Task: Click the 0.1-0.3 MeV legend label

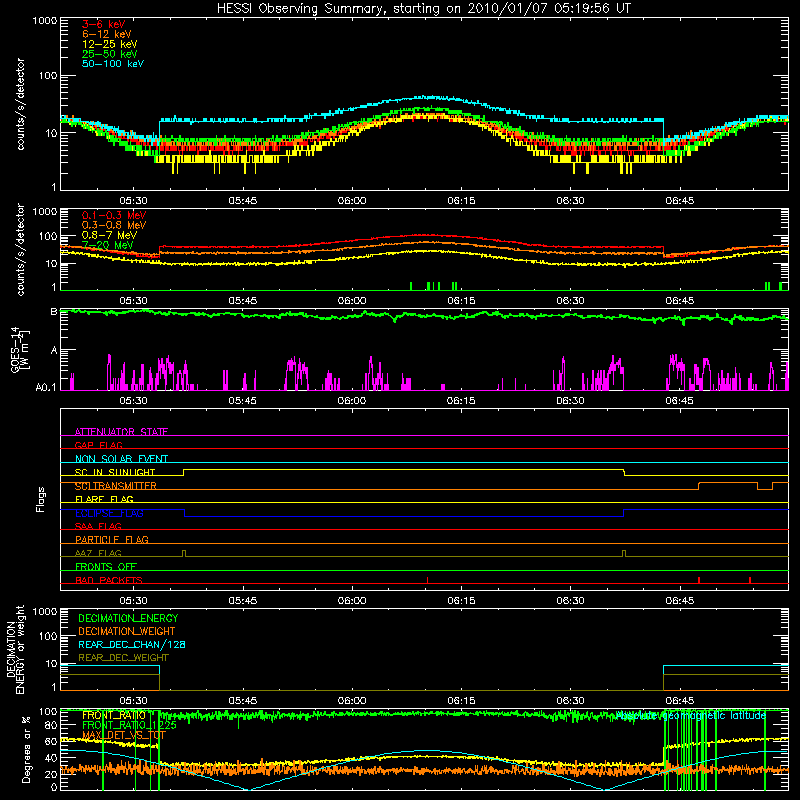Action: click(114, 215)
